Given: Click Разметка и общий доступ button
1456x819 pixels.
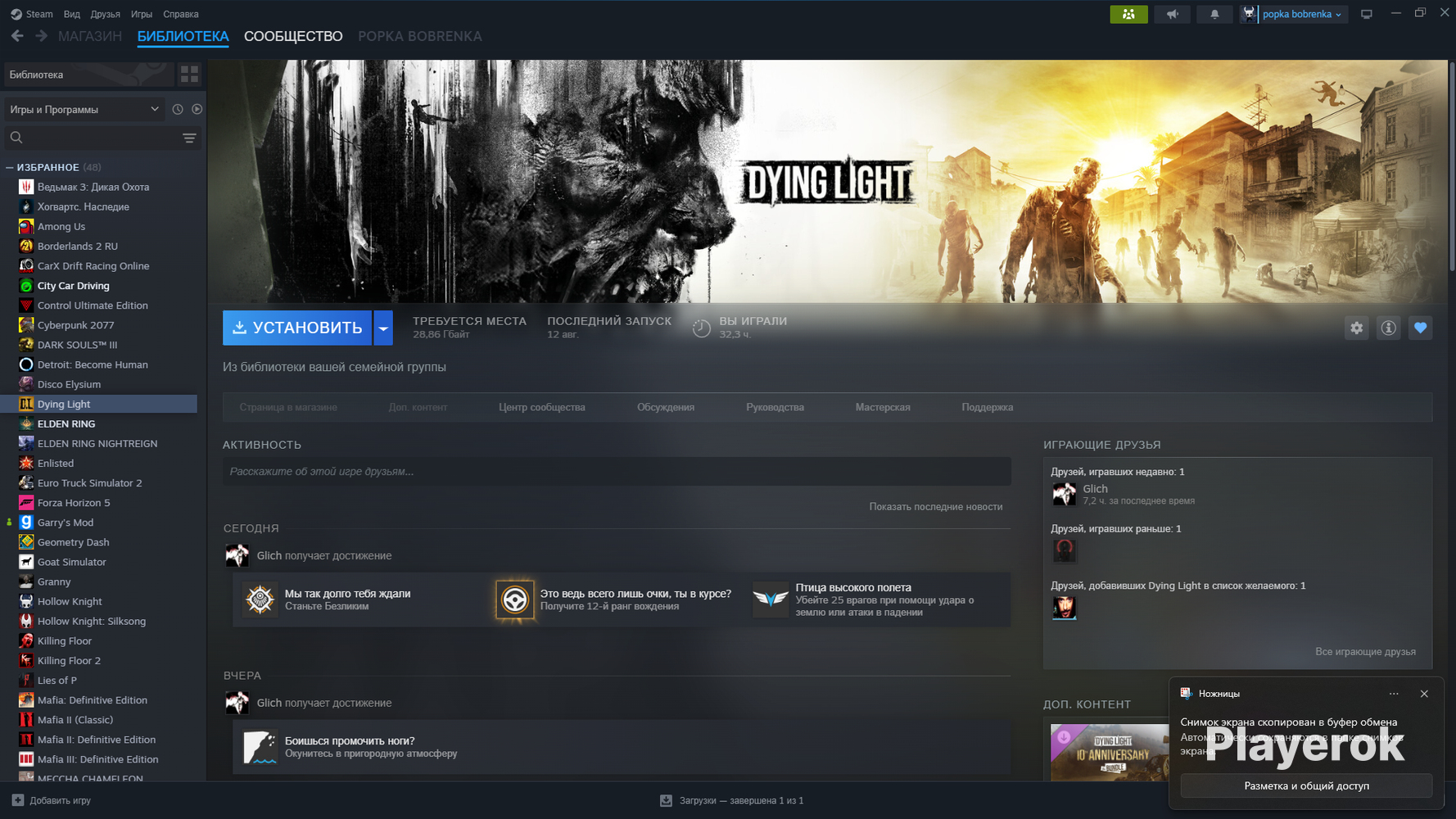Looking at the screenshot, I should point(1306,785).
